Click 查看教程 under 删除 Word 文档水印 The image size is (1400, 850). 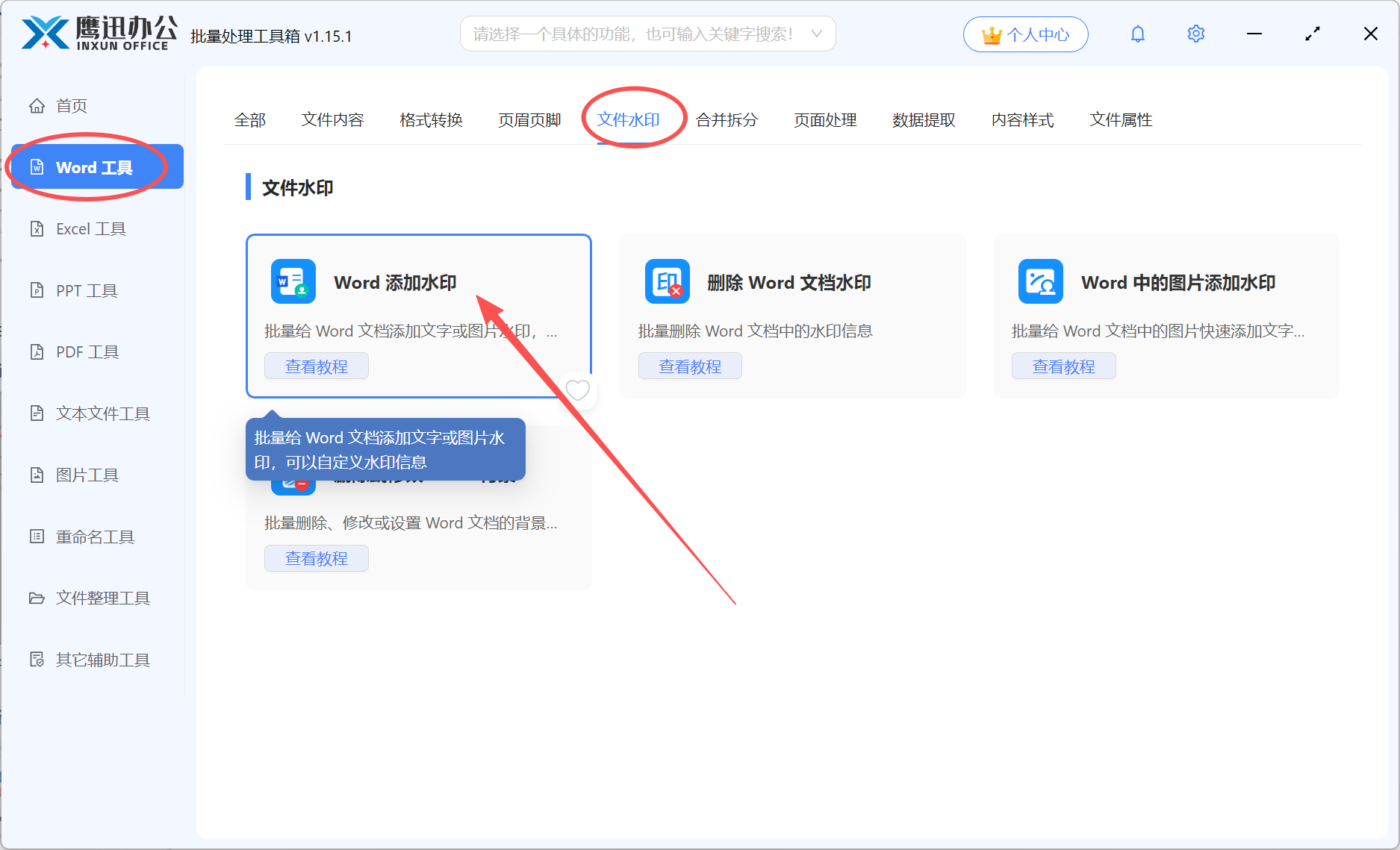(x=690, y=366)
